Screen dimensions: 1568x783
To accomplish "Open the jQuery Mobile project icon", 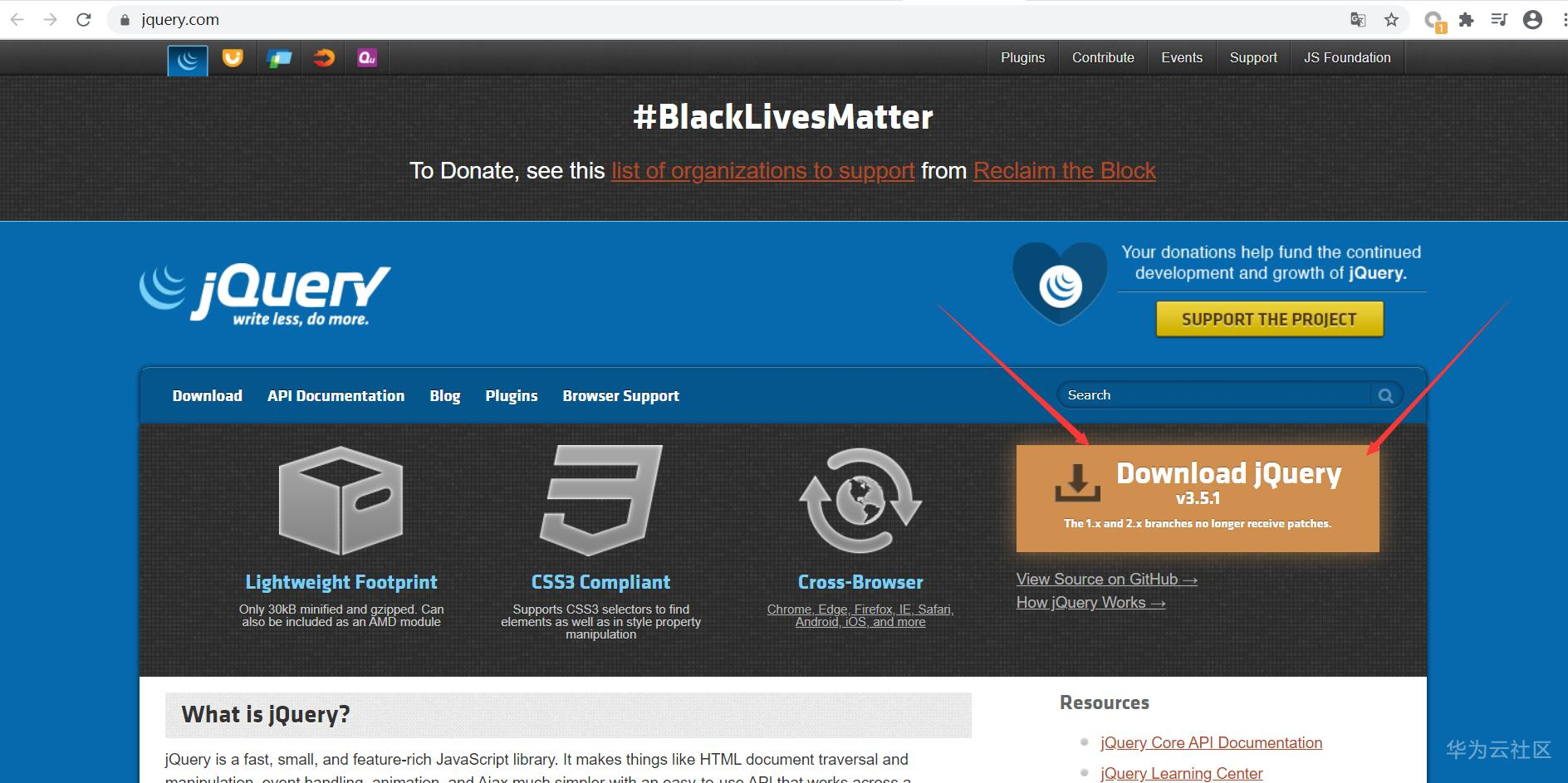I will tap(279, 58).
